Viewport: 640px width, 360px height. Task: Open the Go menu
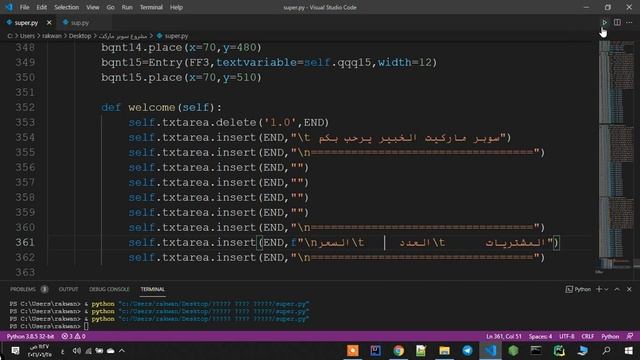click(110, 7)
